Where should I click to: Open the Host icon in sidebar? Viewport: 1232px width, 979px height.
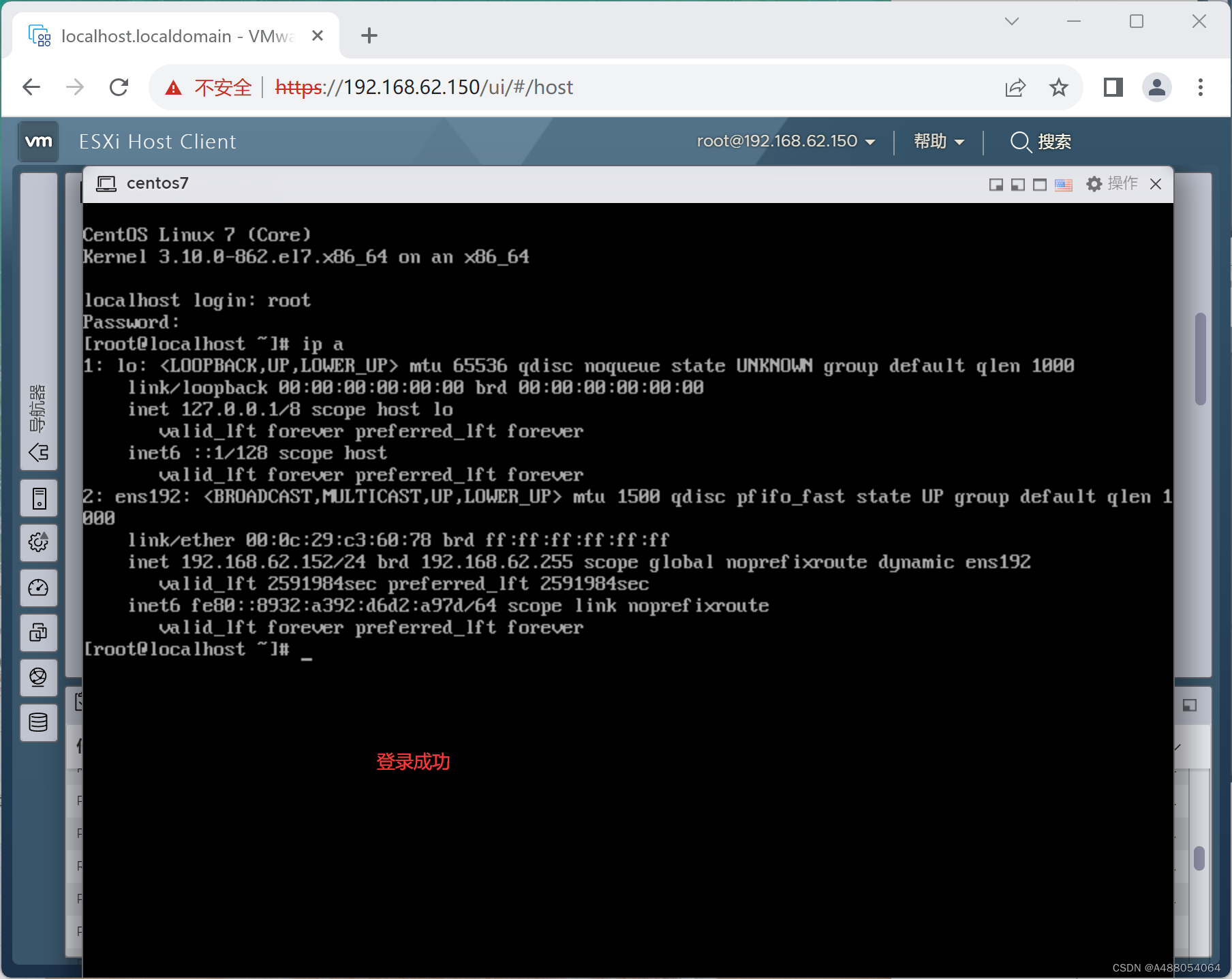point(39,499)
